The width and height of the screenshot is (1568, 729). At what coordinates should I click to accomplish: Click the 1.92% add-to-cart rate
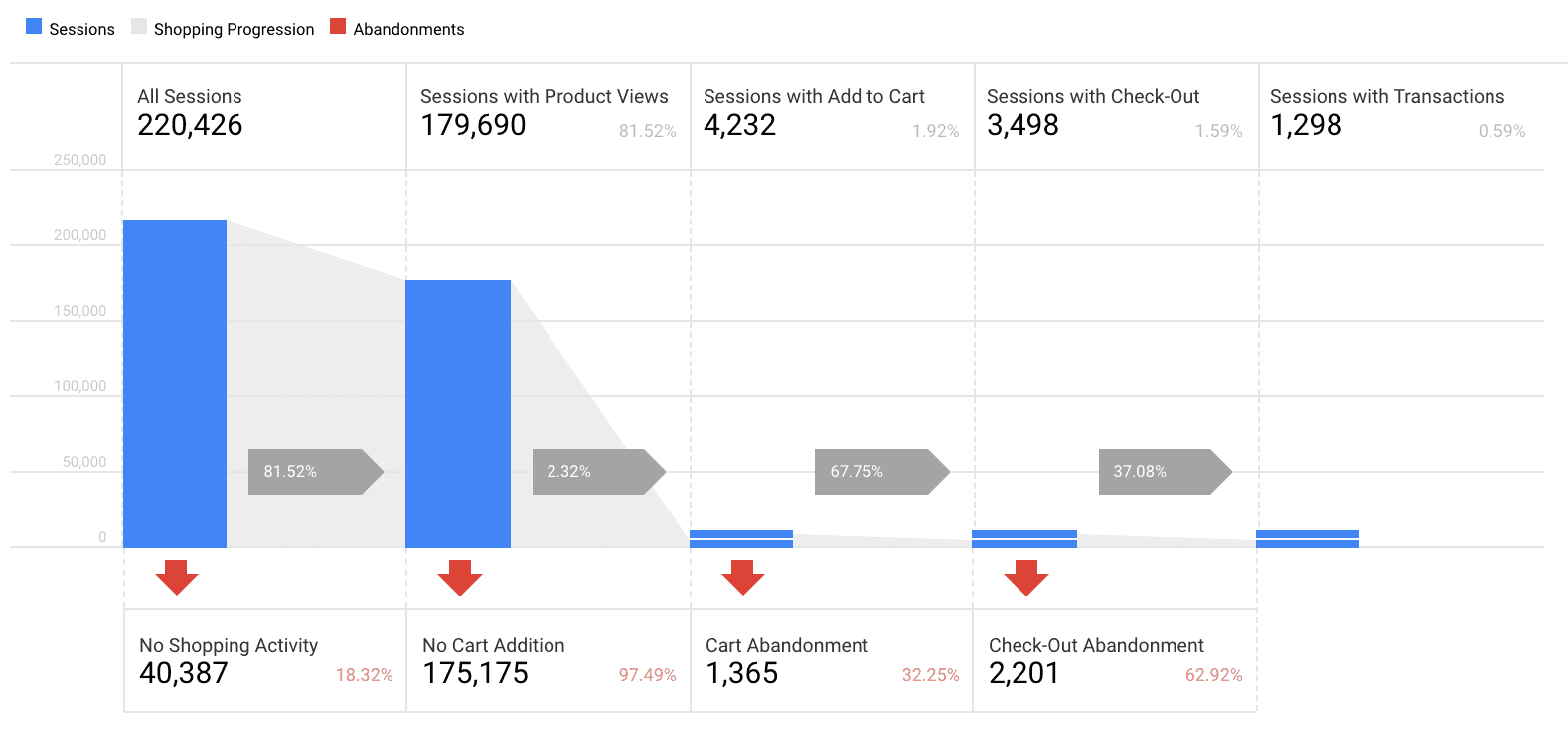936,131
